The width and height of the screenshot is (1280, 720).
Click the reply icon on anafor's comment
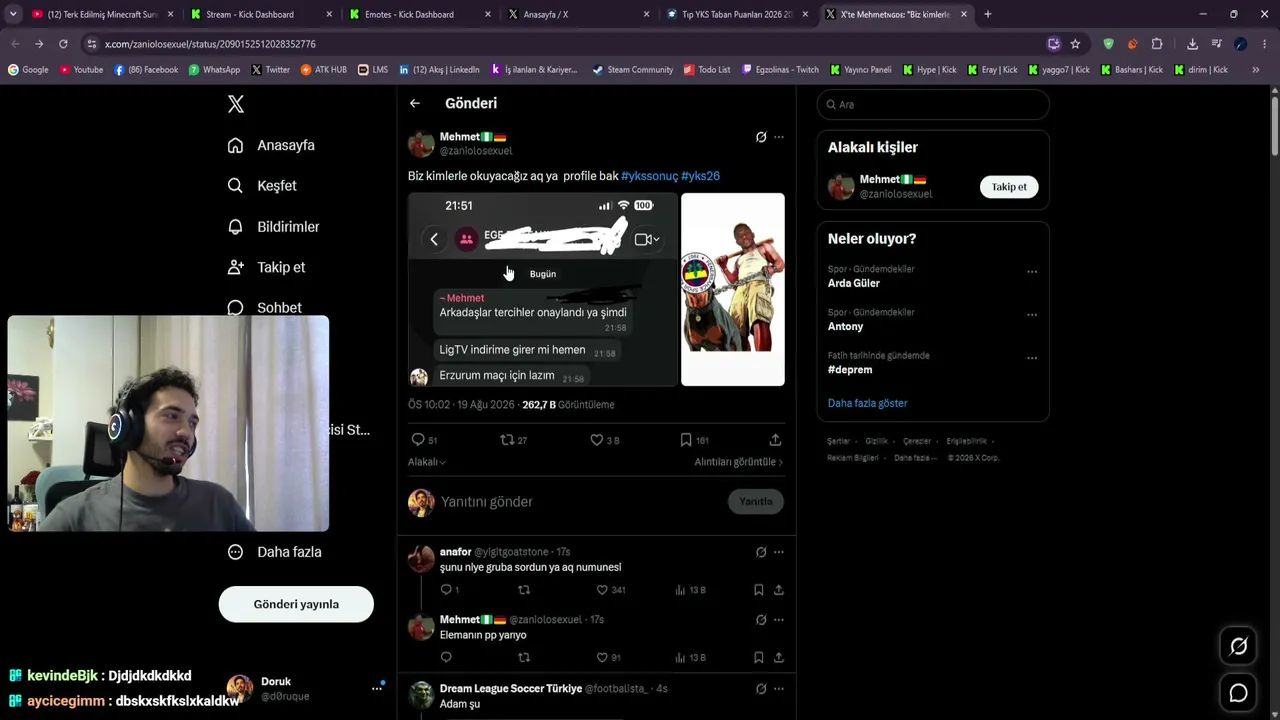point(446,590)
